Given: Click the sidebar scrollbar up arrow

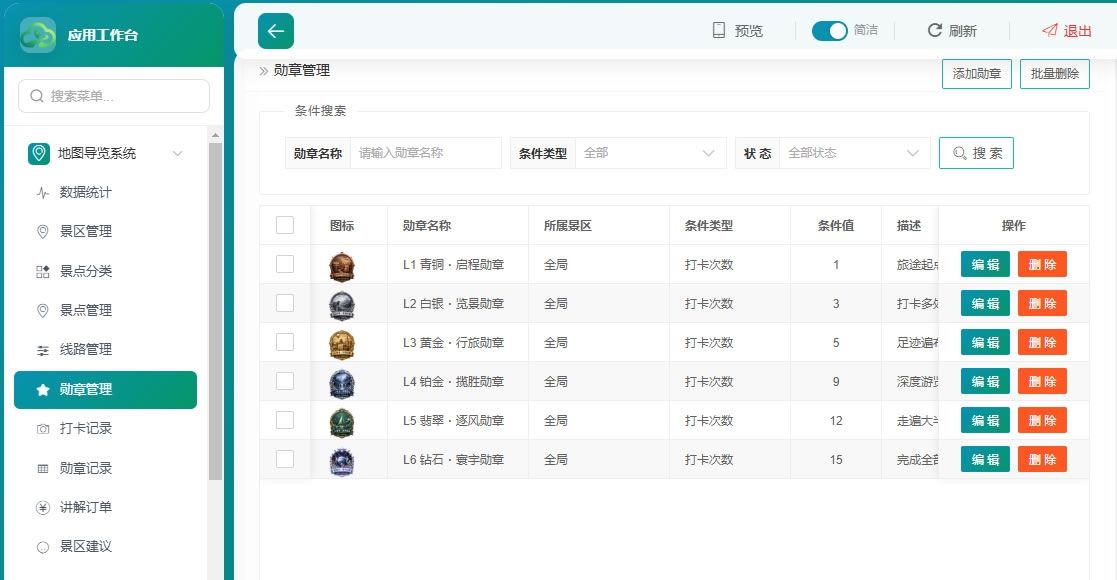Looking at the screenshot, I should 215,135.
